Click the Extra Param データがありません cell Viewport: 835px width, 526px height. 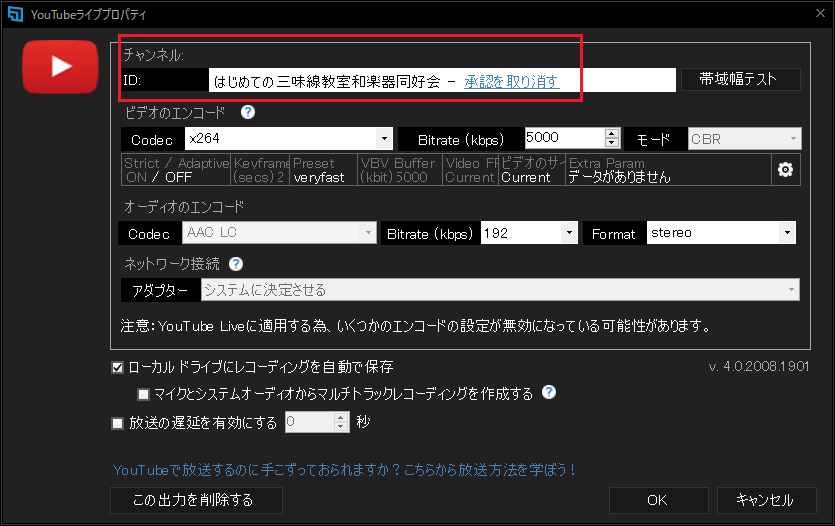coord(668,170)
